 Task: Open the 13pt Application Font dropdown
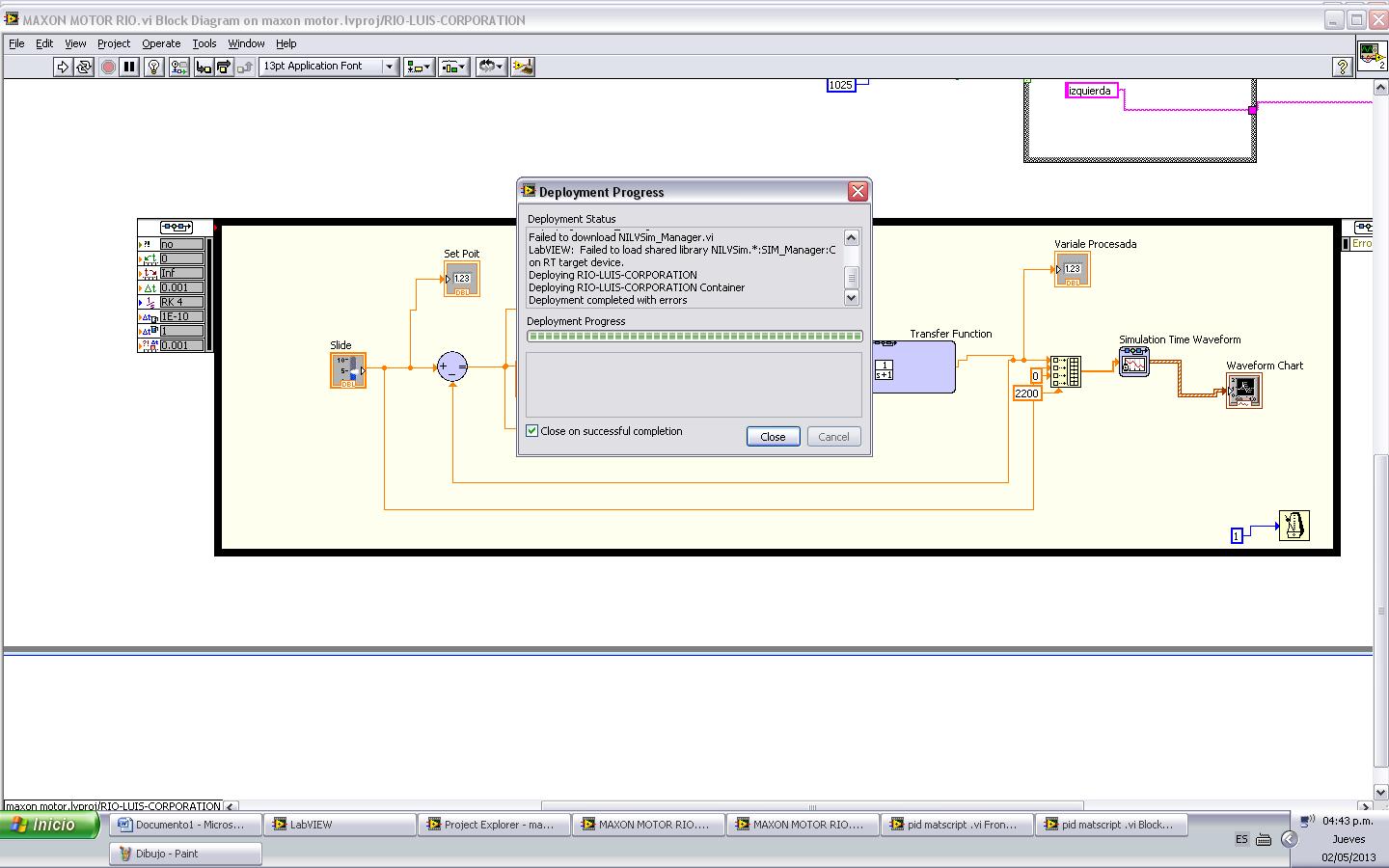click(x=329, y=67)
